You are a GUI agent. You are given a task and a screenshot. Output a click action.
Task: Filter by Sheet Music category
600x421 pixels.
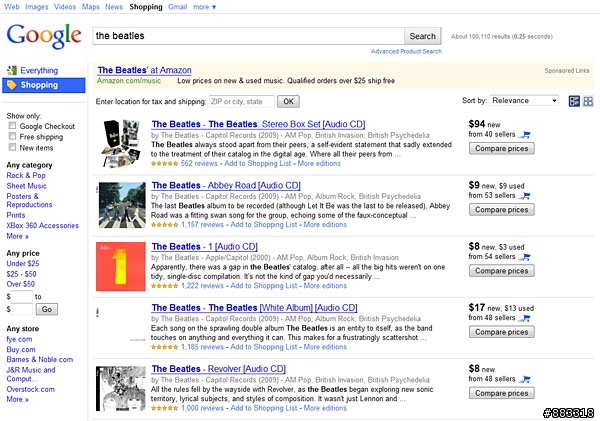[x=26, y=186]
